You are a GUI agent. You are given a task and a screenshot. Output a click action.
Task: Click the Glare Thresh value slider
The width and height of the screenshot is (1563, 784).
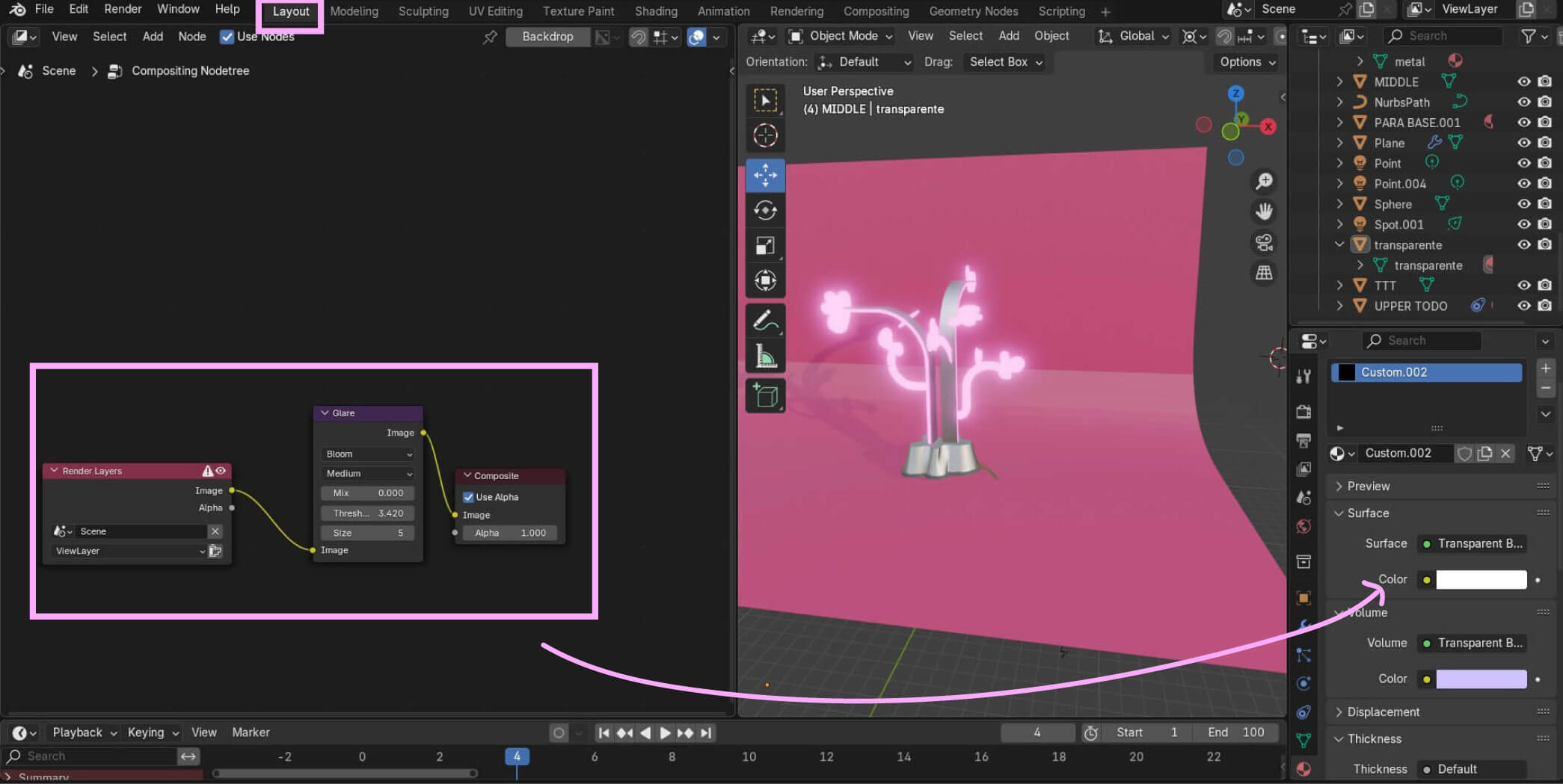point(368,513)
